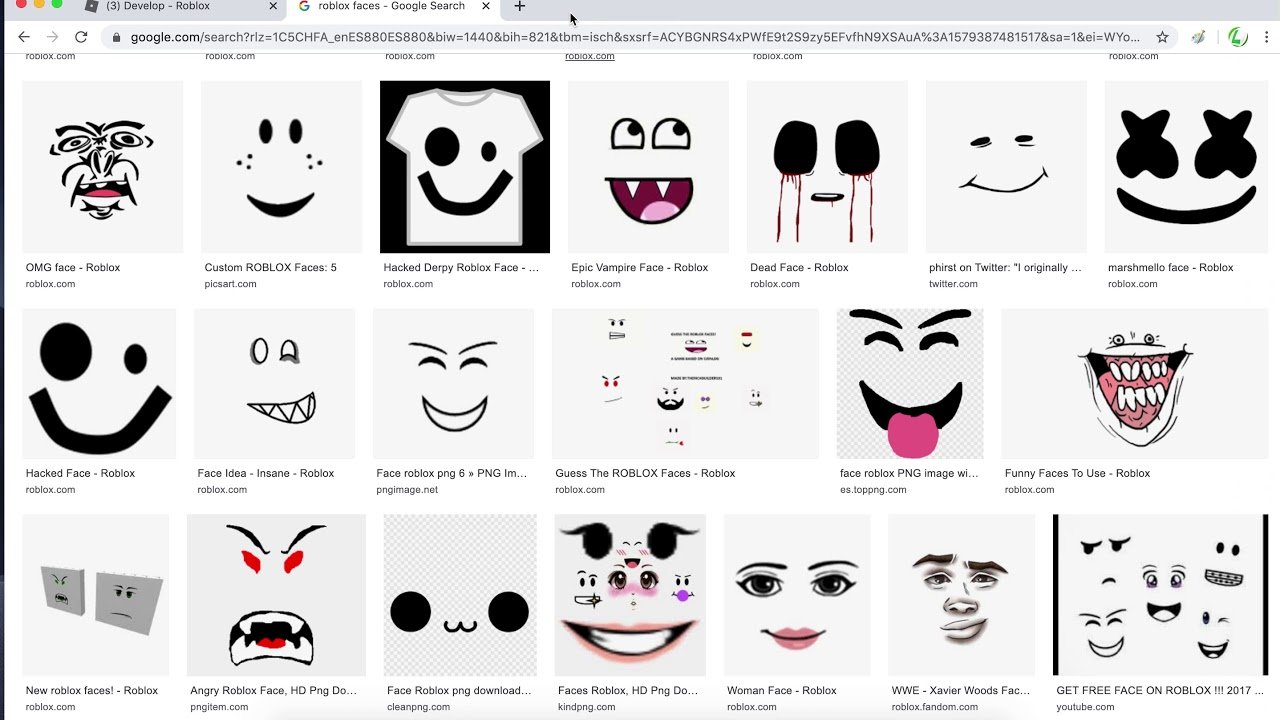The width and height of the screenshot is (1280, 720).
Task: Click the cleanpng.com source text
Action: (418, 707)
